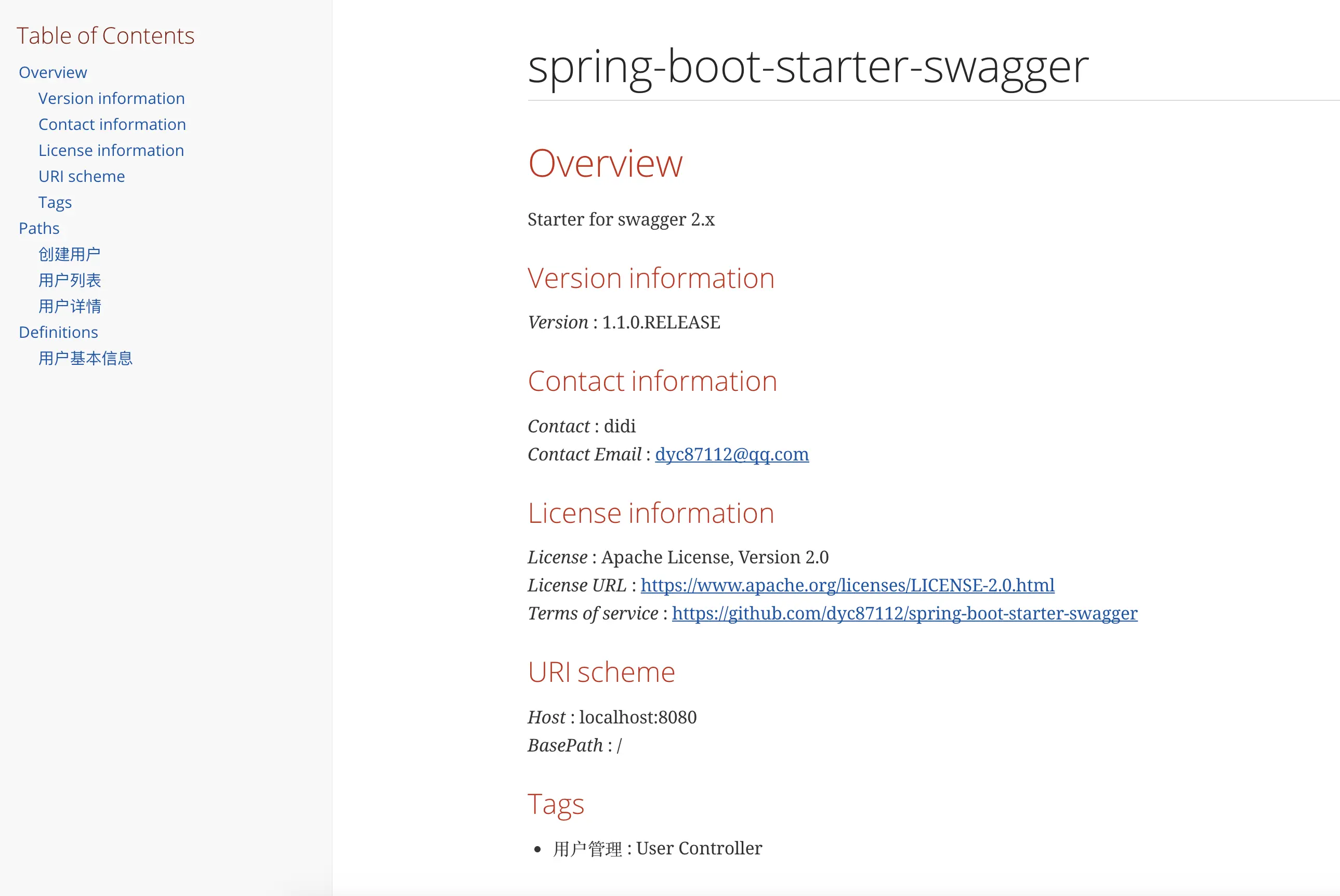Open 创建用户 path in sidebar
1340x896 pixels.
point(69,254)
